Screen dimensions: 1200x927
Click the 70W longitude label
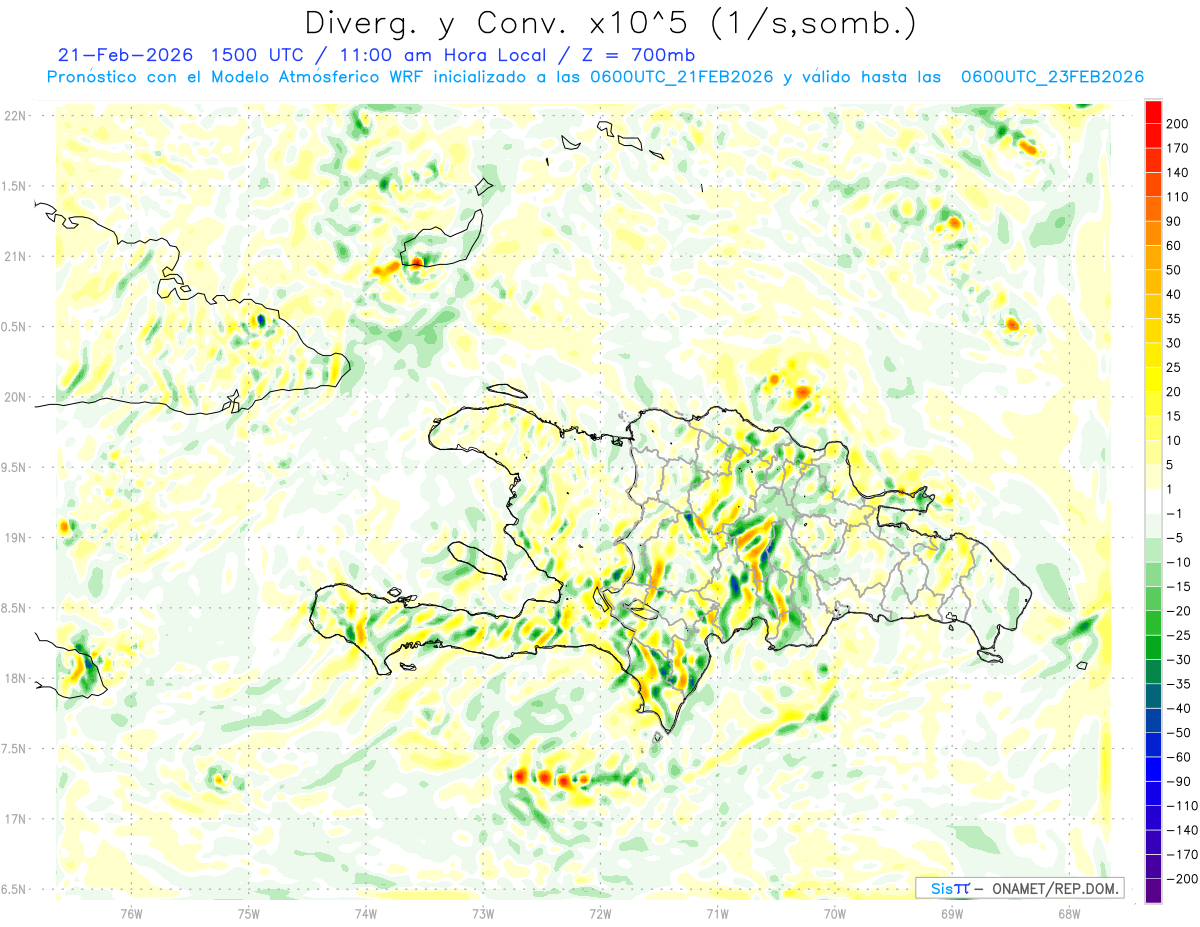(835, 912)
